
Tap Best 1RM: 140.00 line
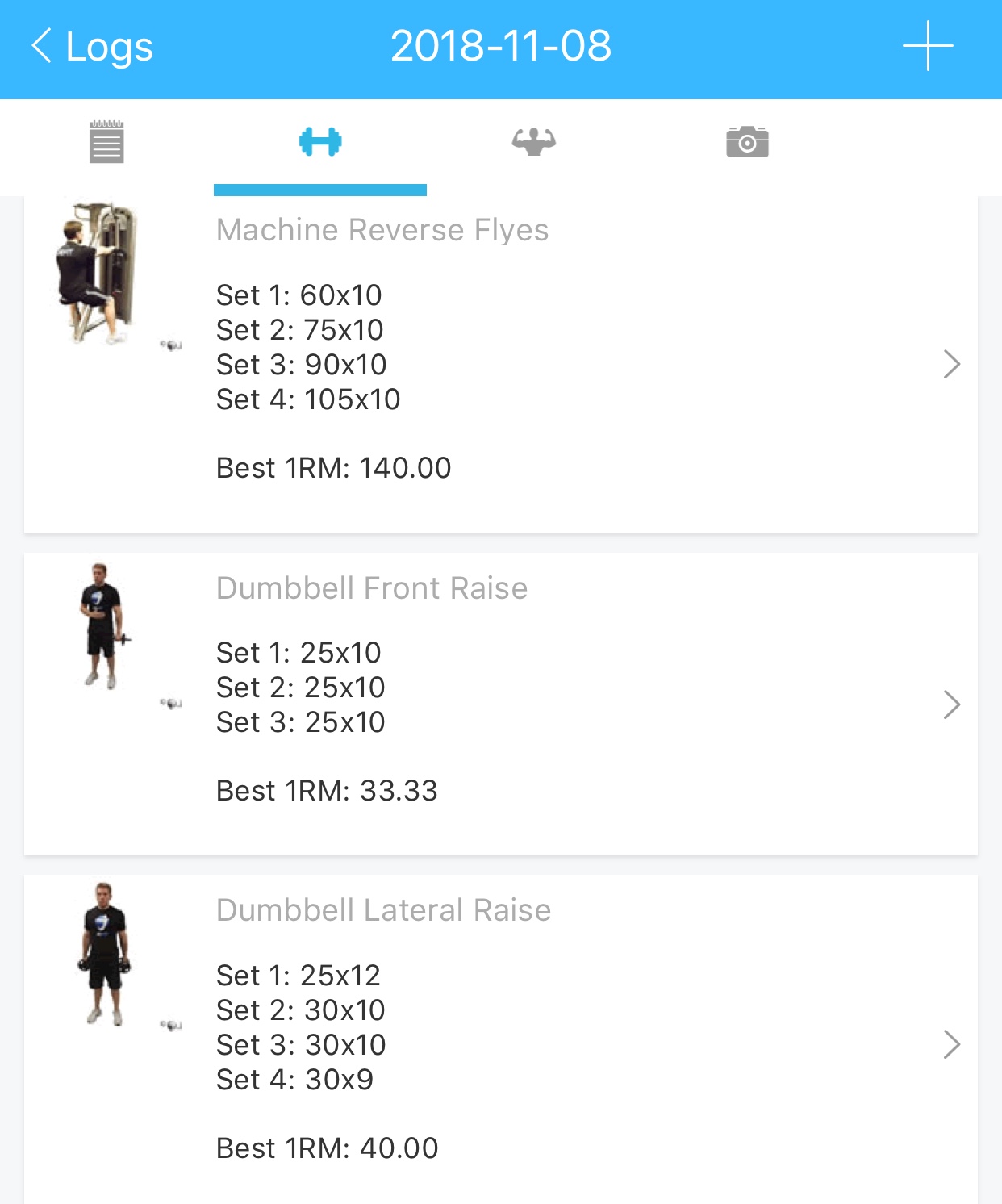click(333, 468)
